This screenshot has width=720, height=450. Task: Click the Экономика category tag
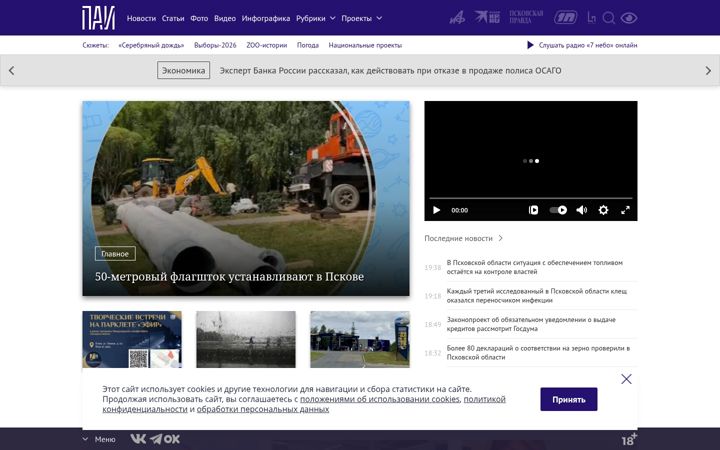184,70
